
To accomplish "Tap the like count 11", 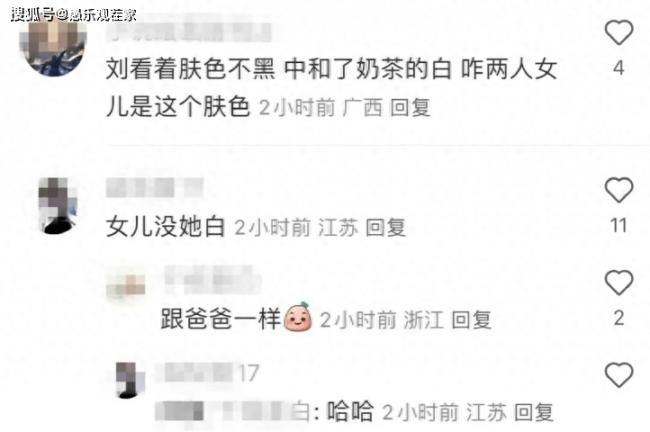I will tap(618, 226).
